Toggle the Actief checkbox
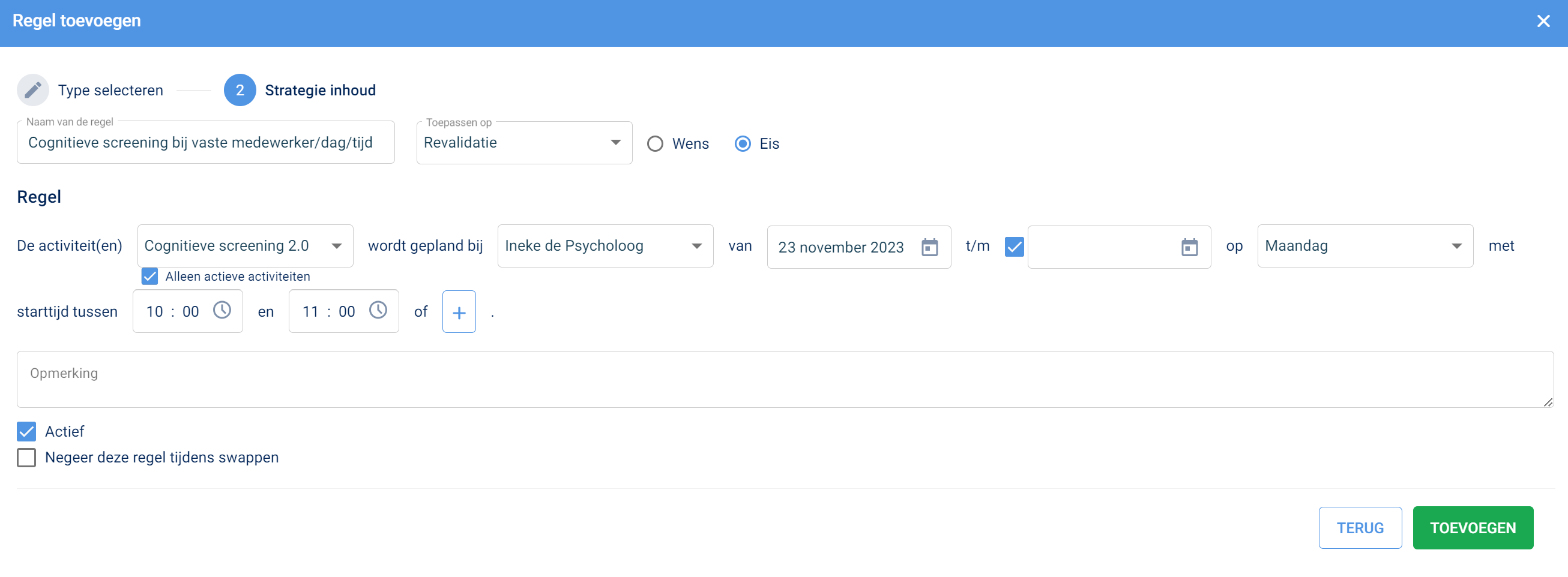 tap(27, 431)
